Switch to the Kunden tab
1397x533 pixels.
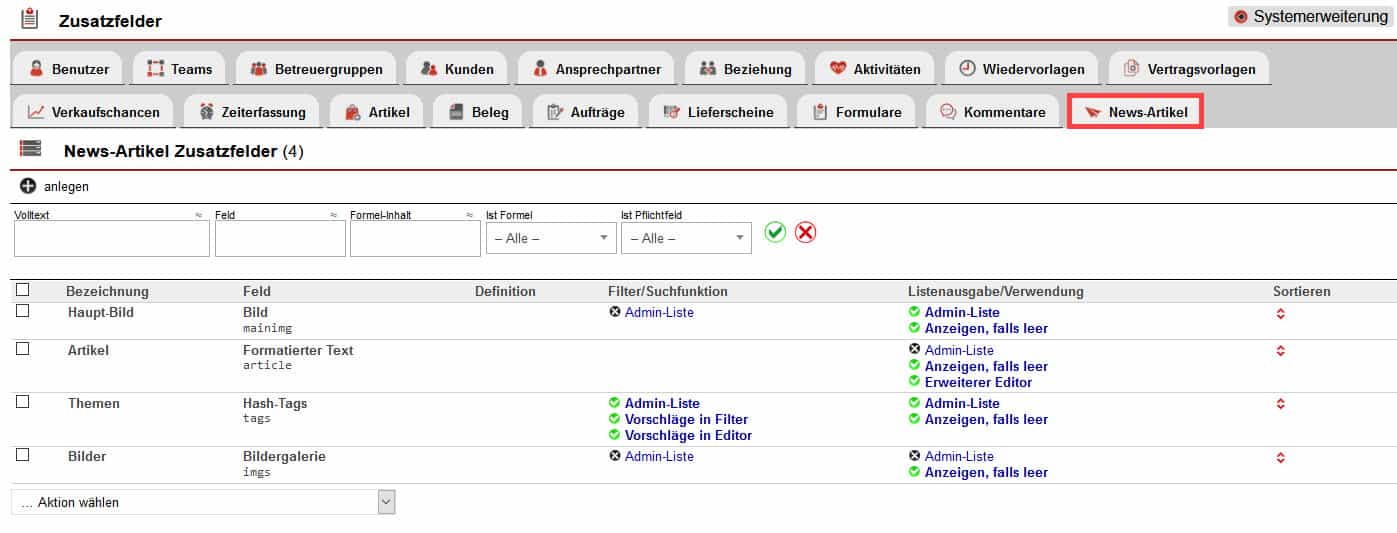click(x=457, y=69)
